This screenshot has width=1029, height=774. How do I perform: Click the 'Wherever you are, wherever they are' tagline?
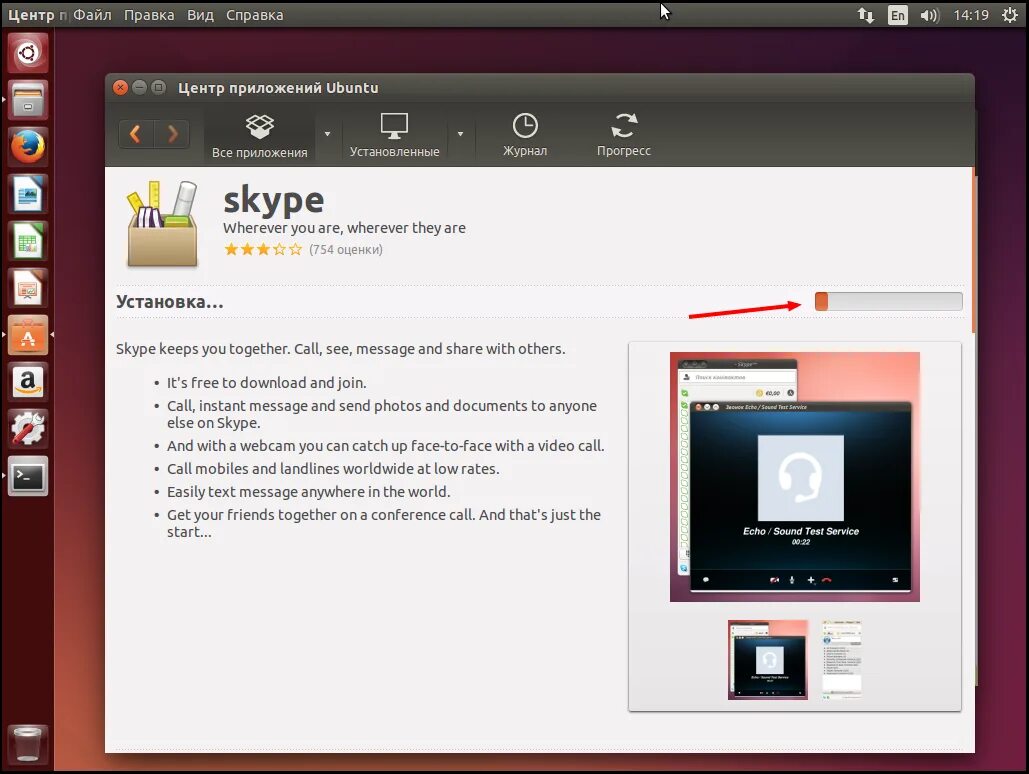tap(345, 228)
